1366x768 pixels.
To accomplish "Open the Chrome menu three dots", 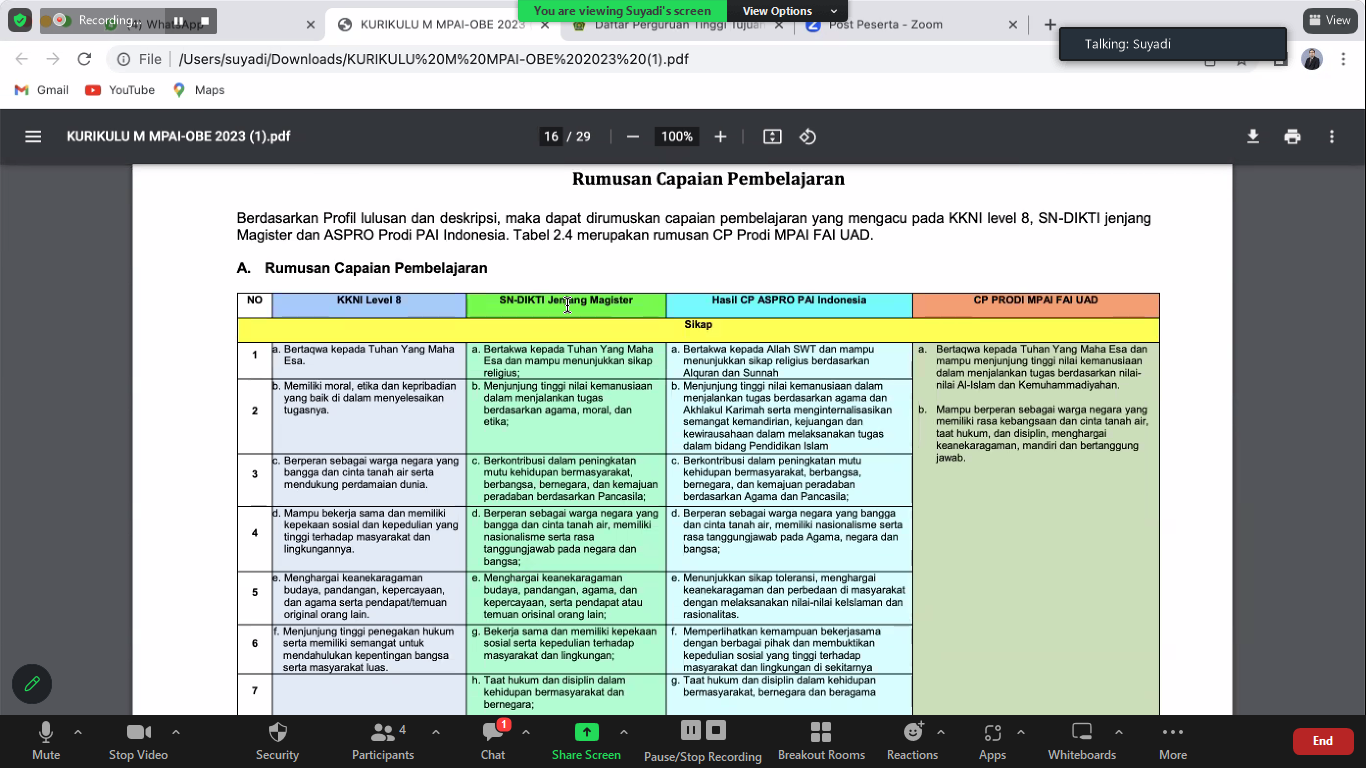I will tap(1343, 59).
